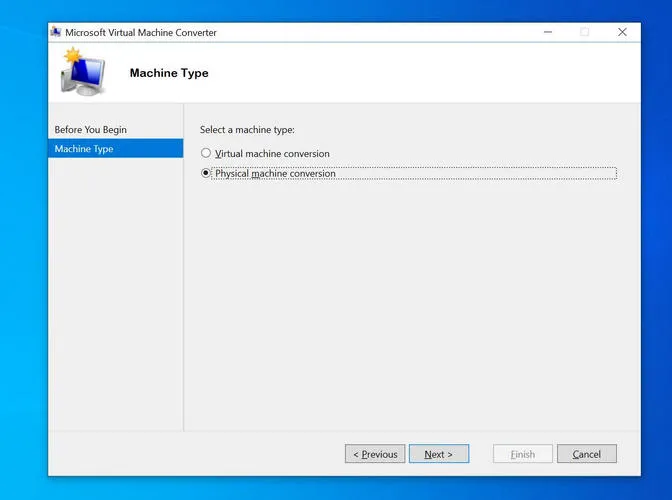Go back with the Previous button
This screenshot has height=500, width=672.
click(375, 454)
